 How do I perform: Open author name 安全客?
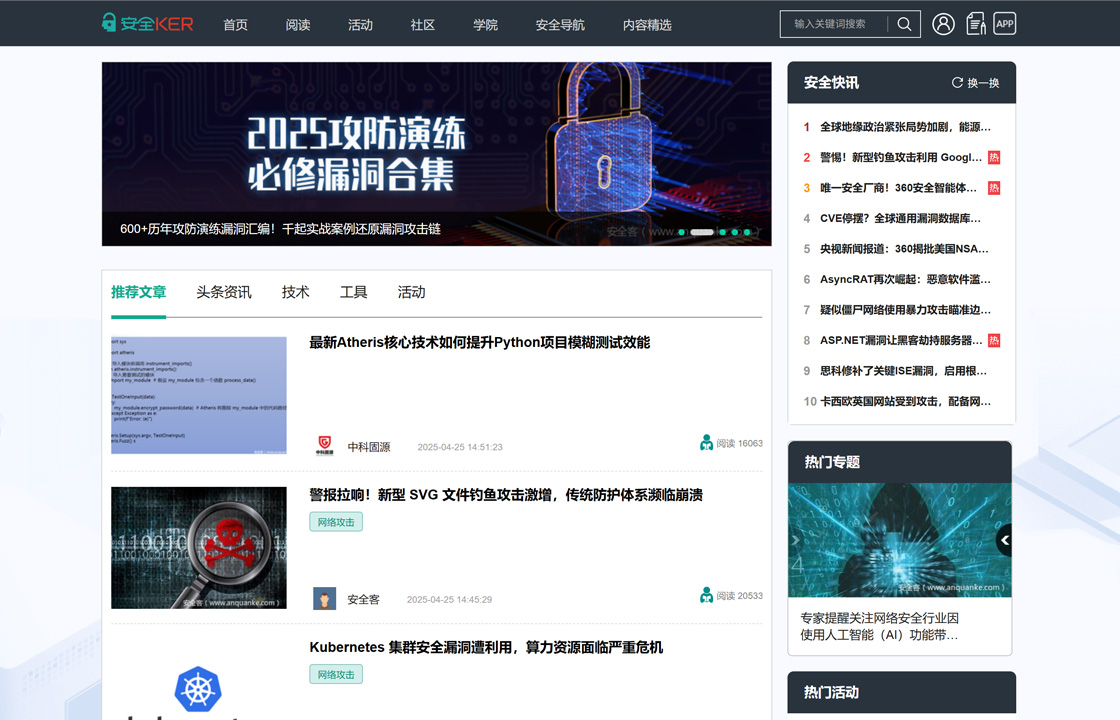(364, 600)
